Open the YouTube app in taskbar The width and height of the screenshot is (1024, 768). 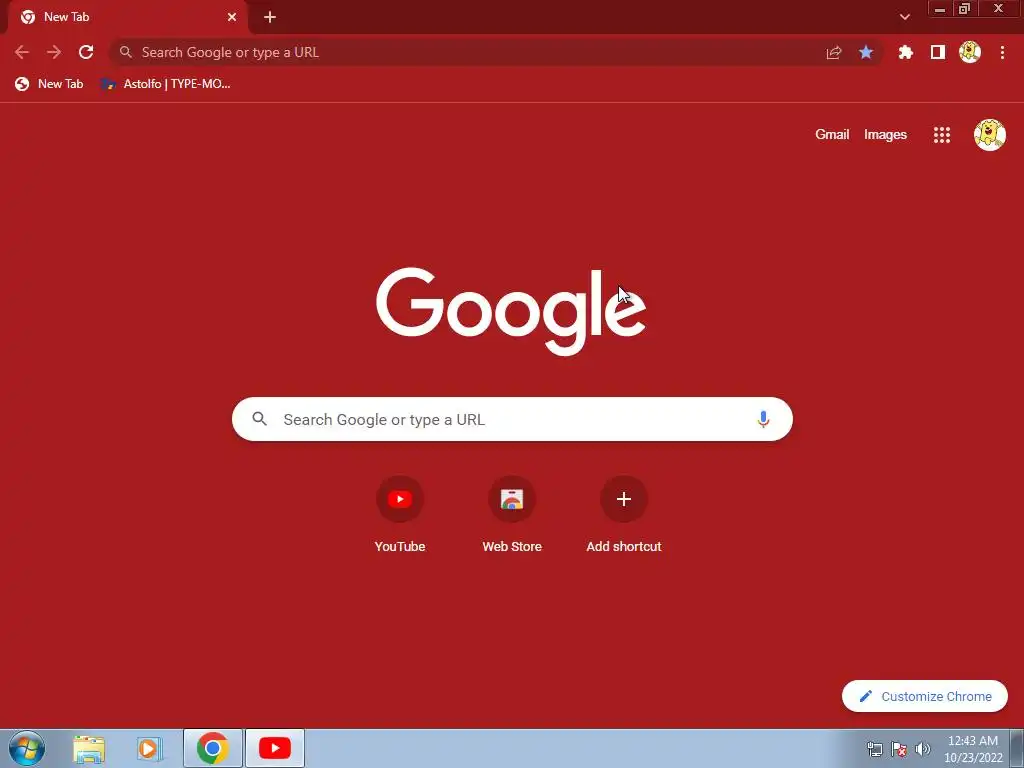coord(275,748)
